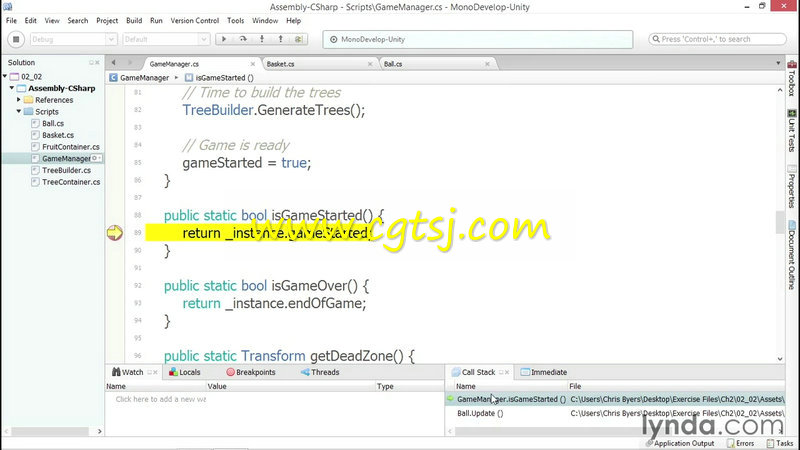Click the detach debugger toolbar icon
The height and width of the screenshot is (450, 800).
tap(298, 39)
